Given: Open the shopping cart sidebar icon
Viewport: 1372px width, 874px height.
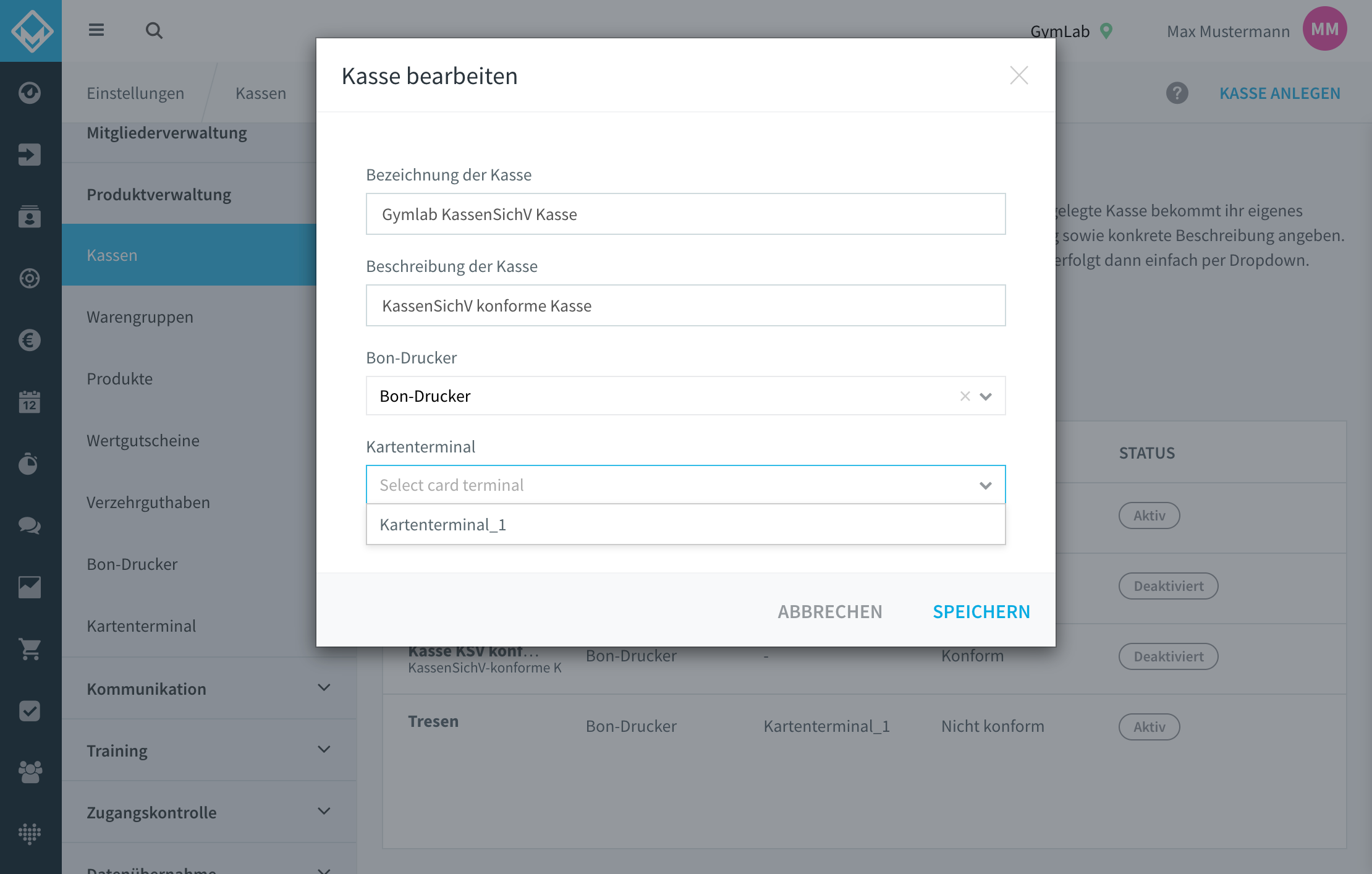Looking at the screenshot, I should [30, 649].
